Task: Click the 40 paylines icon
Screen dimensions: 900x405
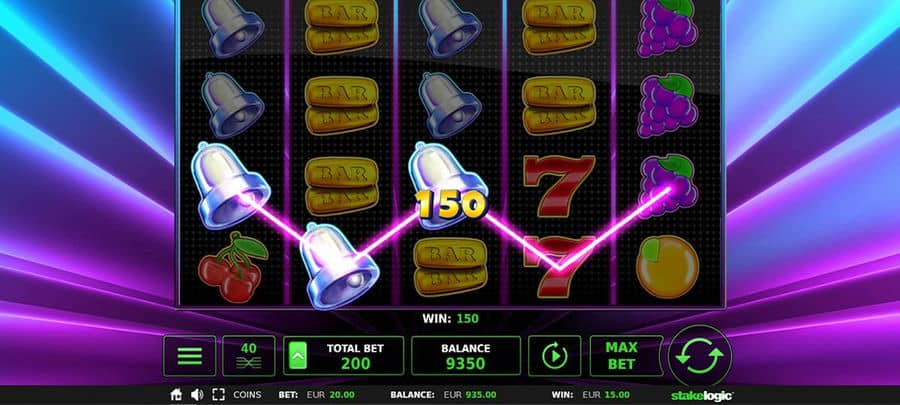Action: [x=249, y=356]
